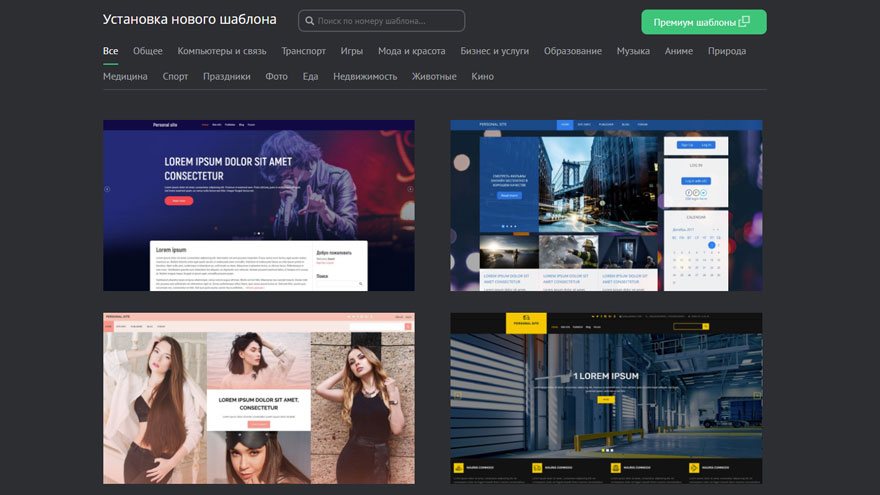
Task: Choose the Мода и красота category
Action: (411, 51)
